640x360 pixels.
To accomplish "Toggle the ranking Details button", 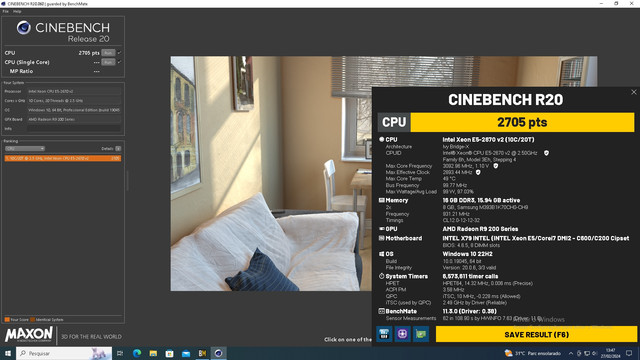I will click(x=118, y=149).
